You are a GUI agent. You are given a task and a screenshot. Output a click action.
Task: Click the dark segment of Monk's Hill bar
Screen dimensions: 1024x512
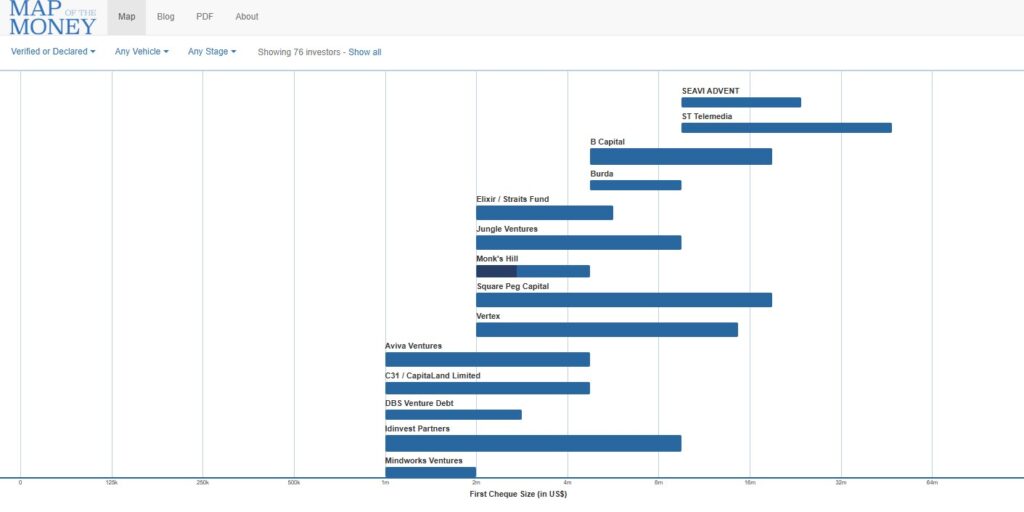click(x=496, y=271)
